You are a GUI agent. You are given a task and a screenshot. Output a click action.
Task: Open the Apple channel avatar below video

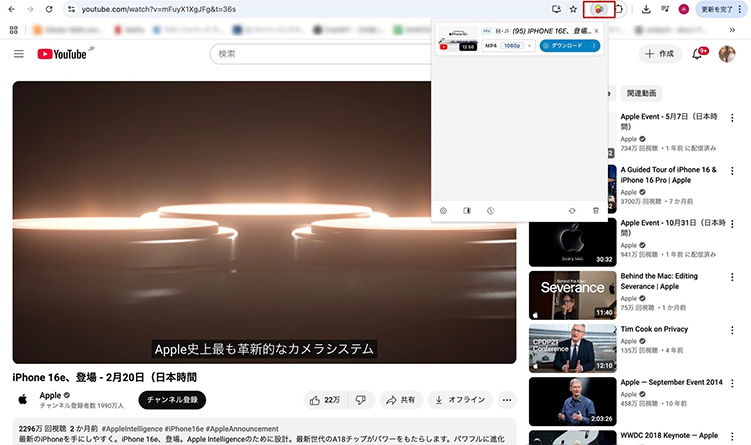(23, 399)
